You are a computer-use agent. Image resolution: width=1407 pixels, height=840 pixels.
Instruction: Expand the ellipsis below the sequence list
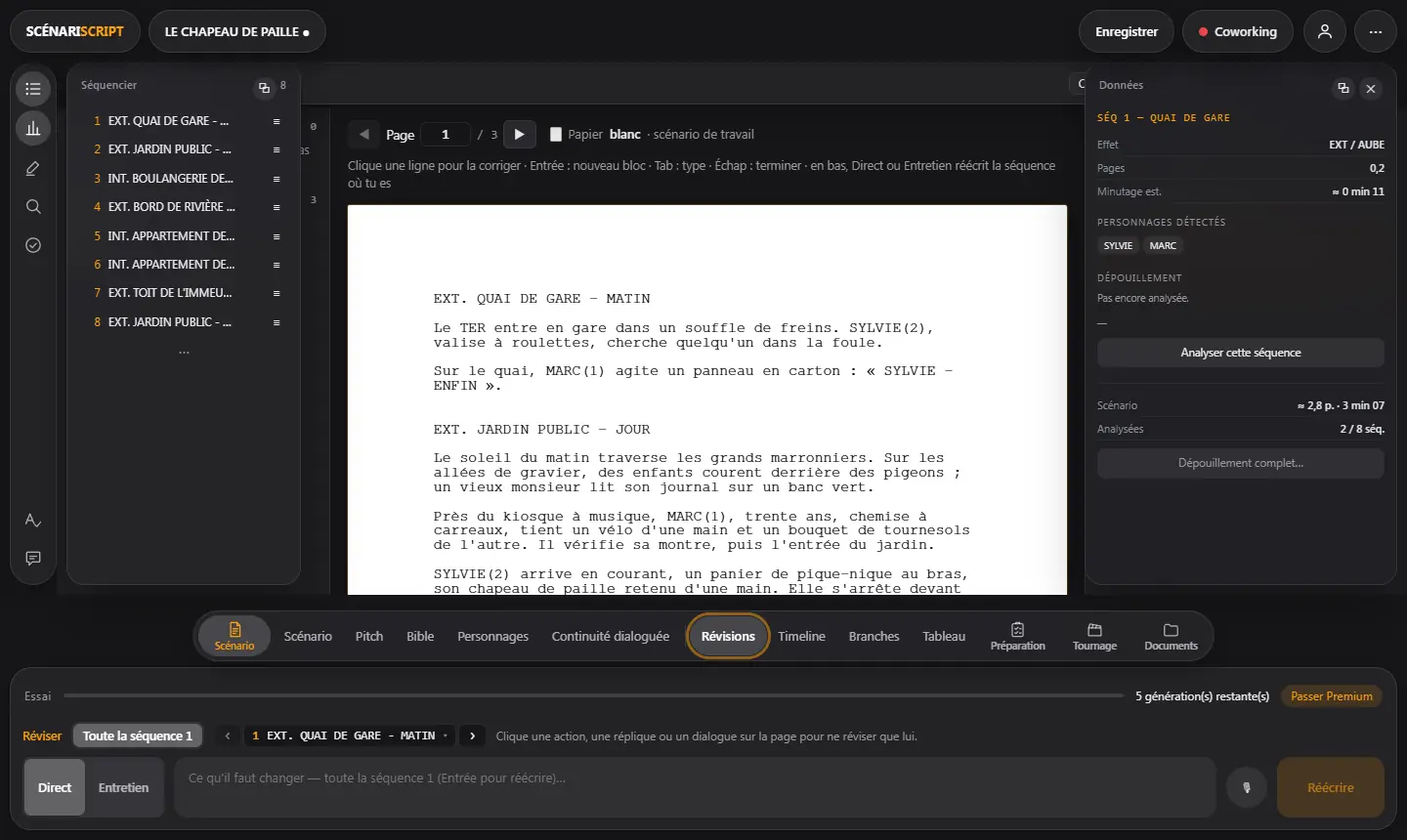pos(184,353)
